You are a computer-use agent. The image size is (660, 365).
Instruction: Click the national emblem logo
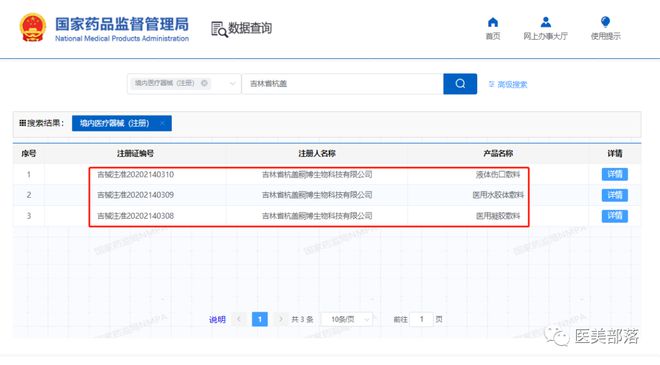pos(32,28)
